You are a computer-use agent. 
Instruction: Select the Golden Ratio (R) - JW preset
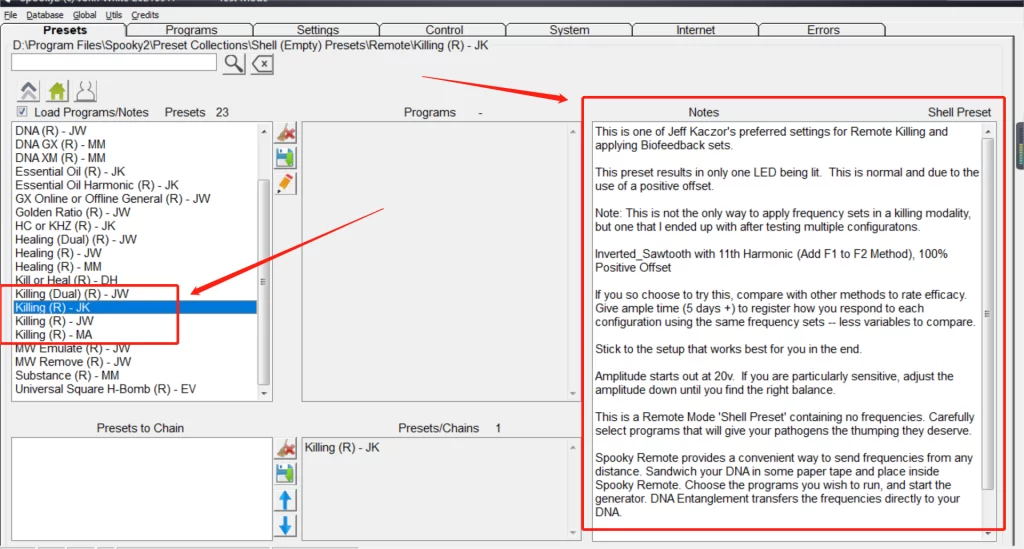pos(73,212)
